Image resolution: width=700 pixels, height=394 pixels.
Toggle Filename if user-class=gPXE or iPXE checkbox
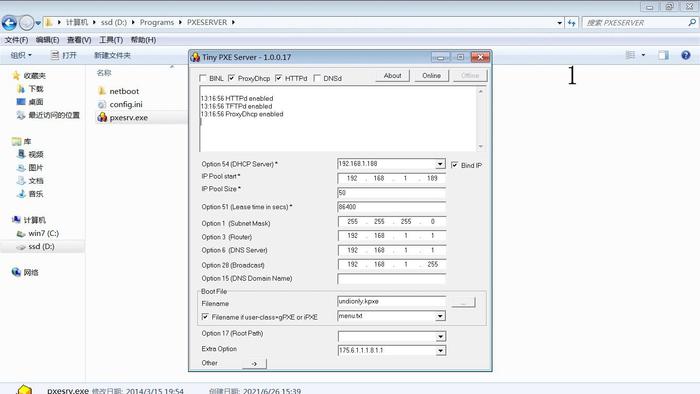pyautogui.click(x=205, y=317)
